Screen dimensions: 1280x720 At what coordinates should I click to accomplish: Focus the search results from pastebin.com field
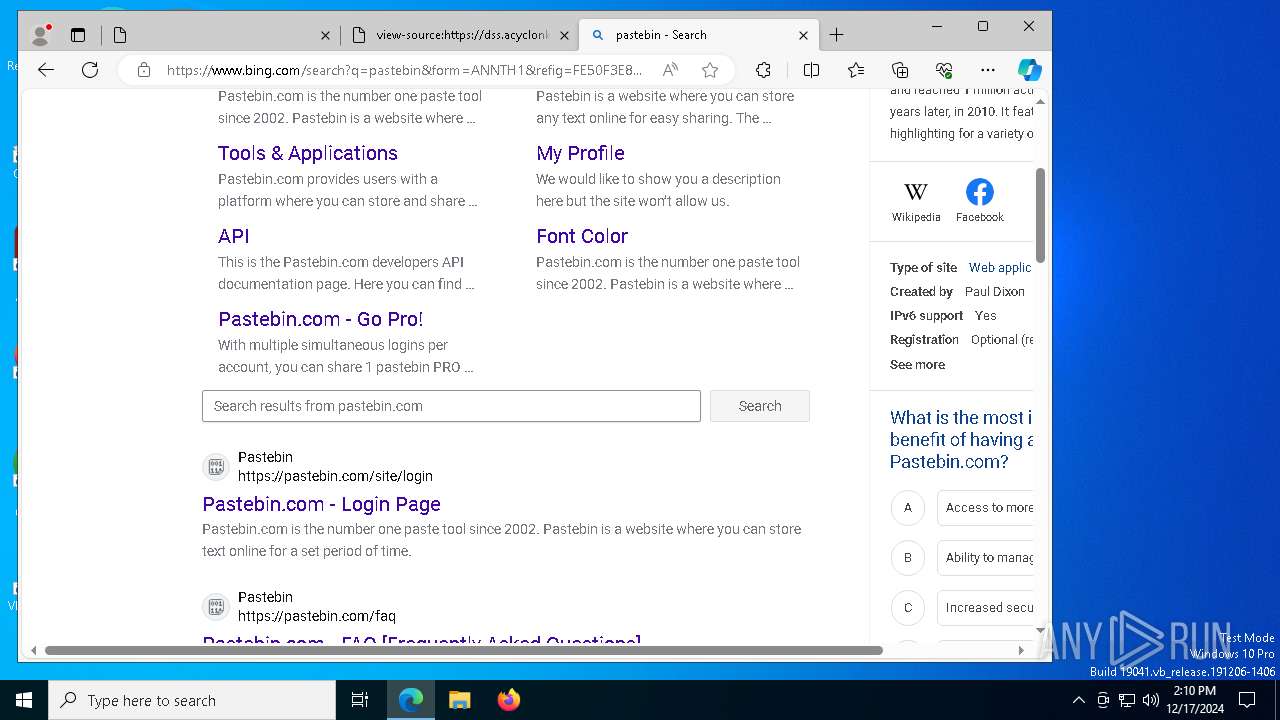(451, 406)
